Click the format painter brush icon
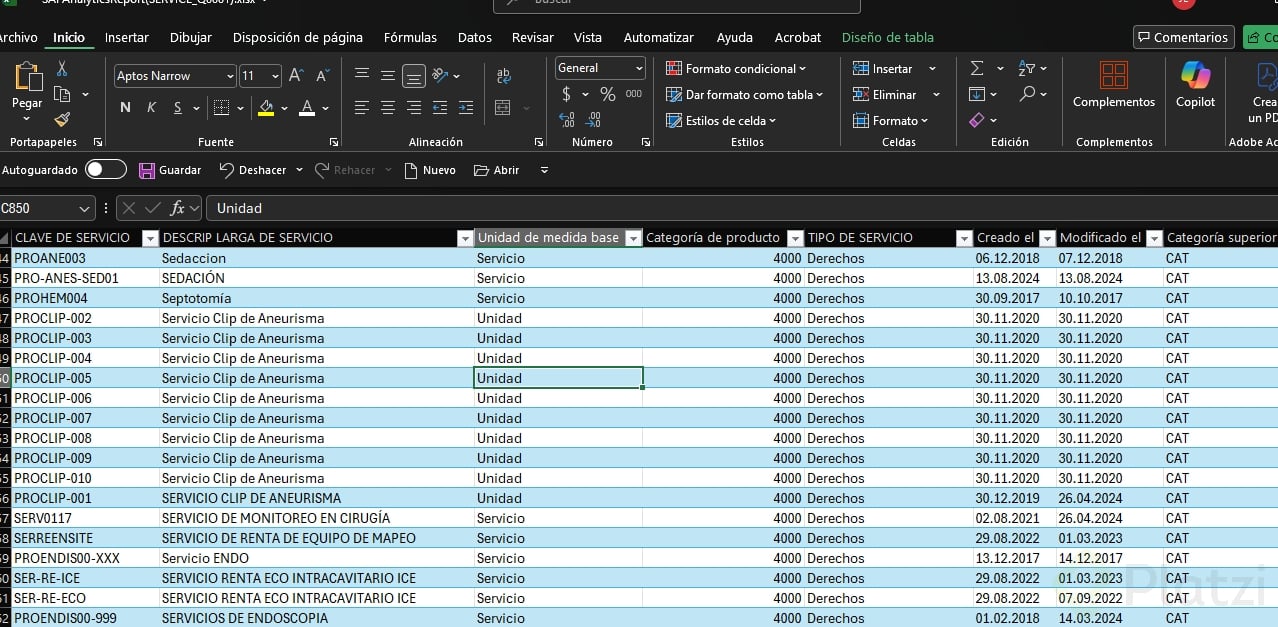The width and height of the screenshot is (1278, 627). point(62,119)
